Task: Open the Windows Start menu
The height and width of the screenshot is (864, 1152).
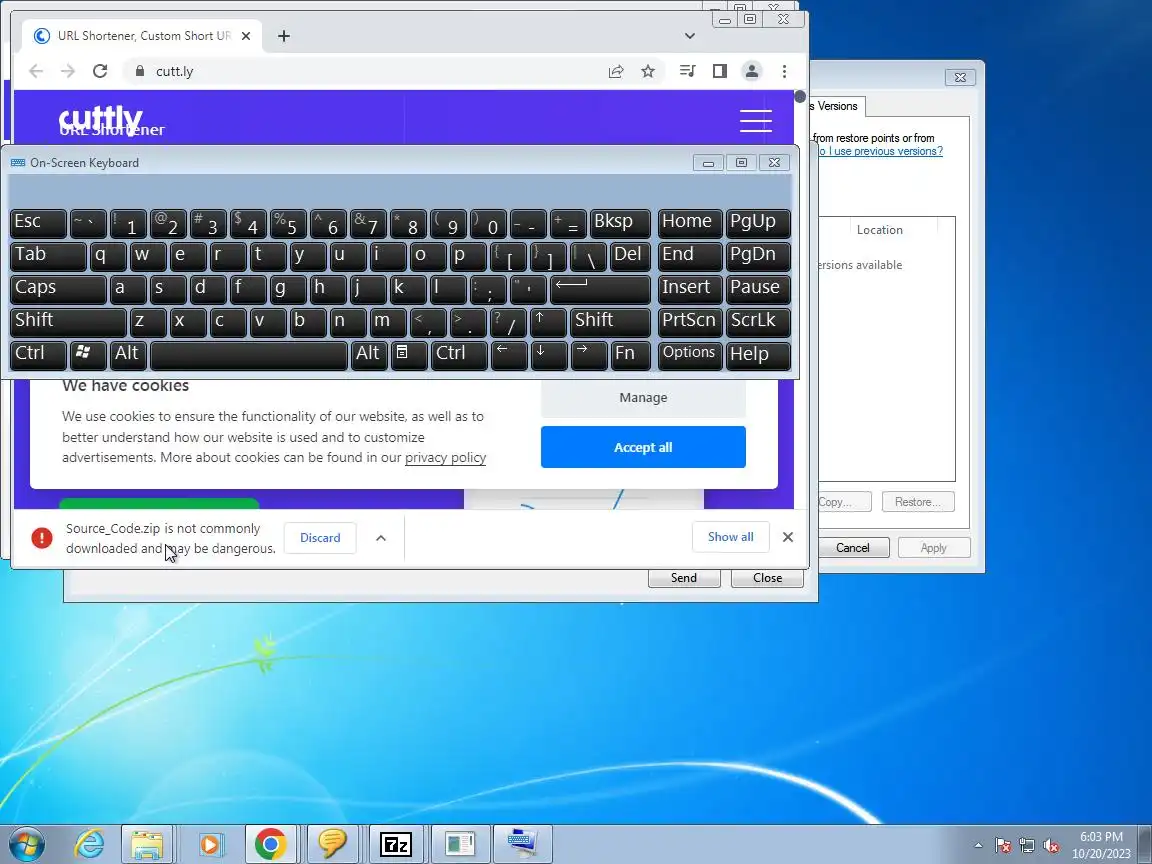Action: (26, 844)
